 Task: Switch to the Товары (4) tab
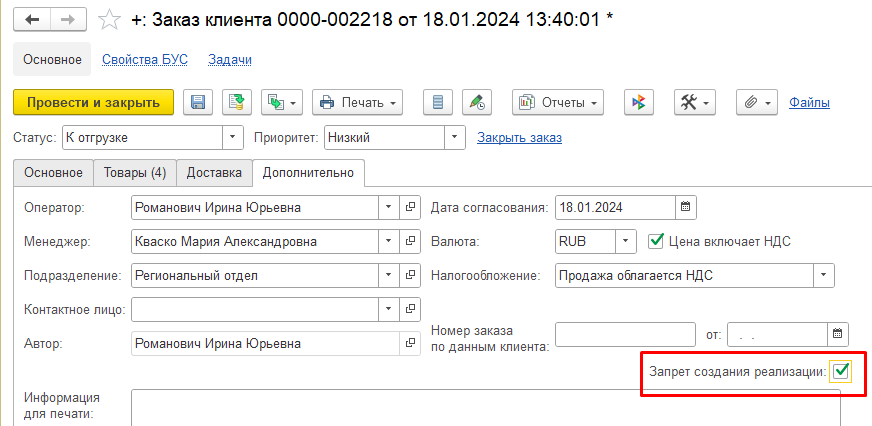point(135,173)
